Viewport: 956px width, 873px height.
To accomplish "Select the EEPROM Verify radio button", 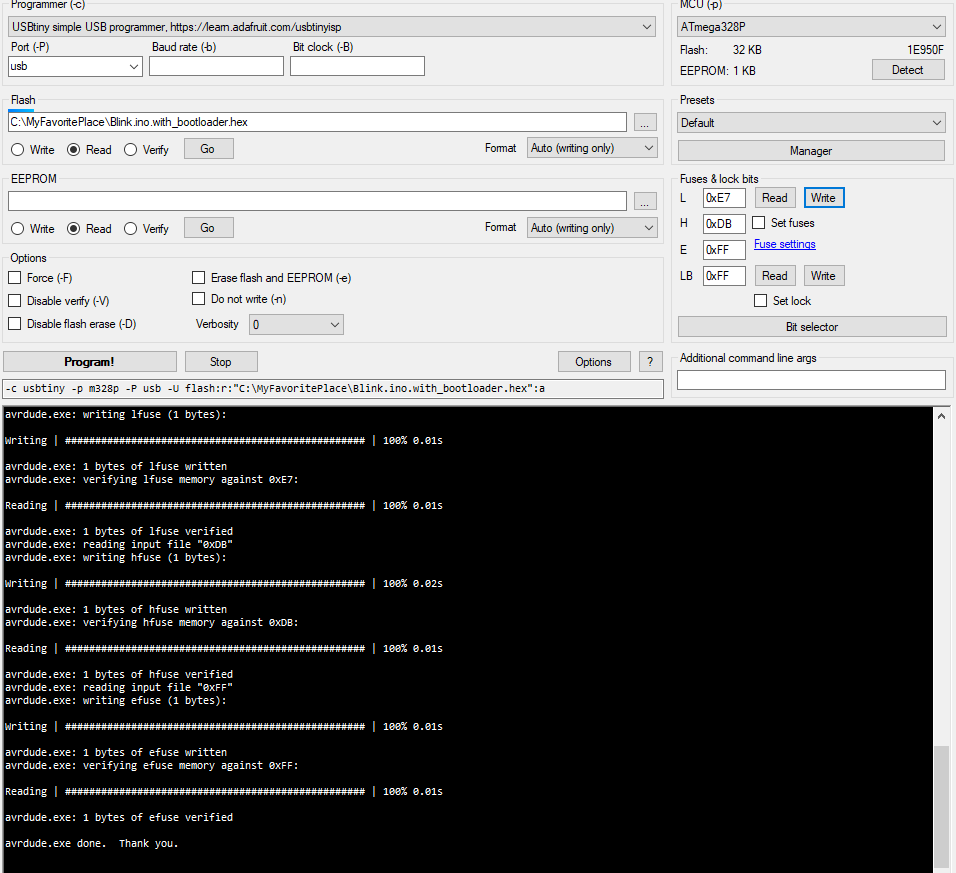I will tap(131, 229).
